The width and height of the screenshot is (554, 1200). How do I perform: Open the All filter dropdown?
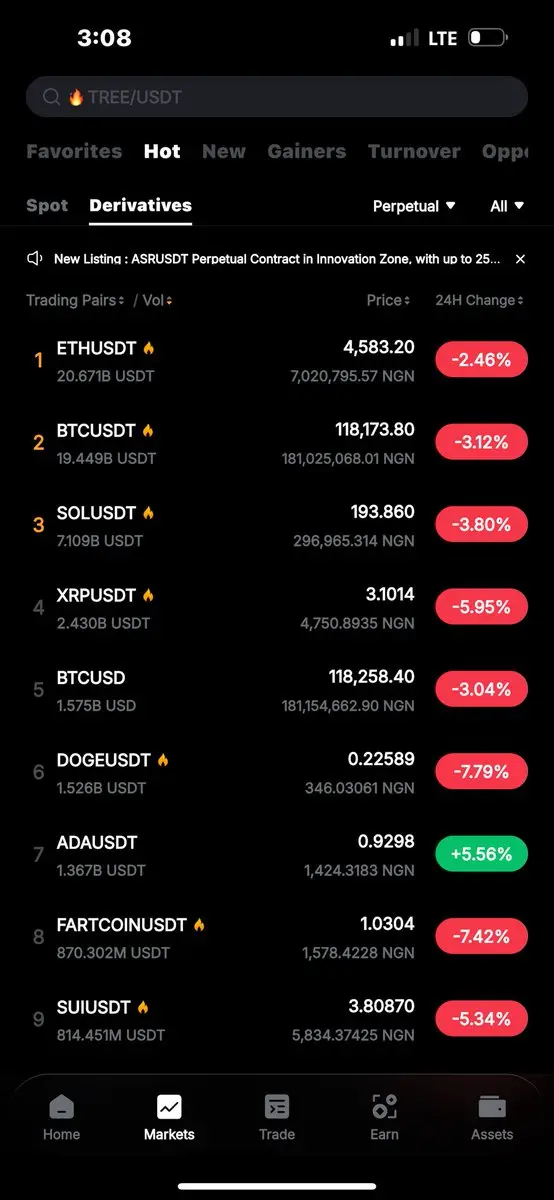[x=507, y=206]
